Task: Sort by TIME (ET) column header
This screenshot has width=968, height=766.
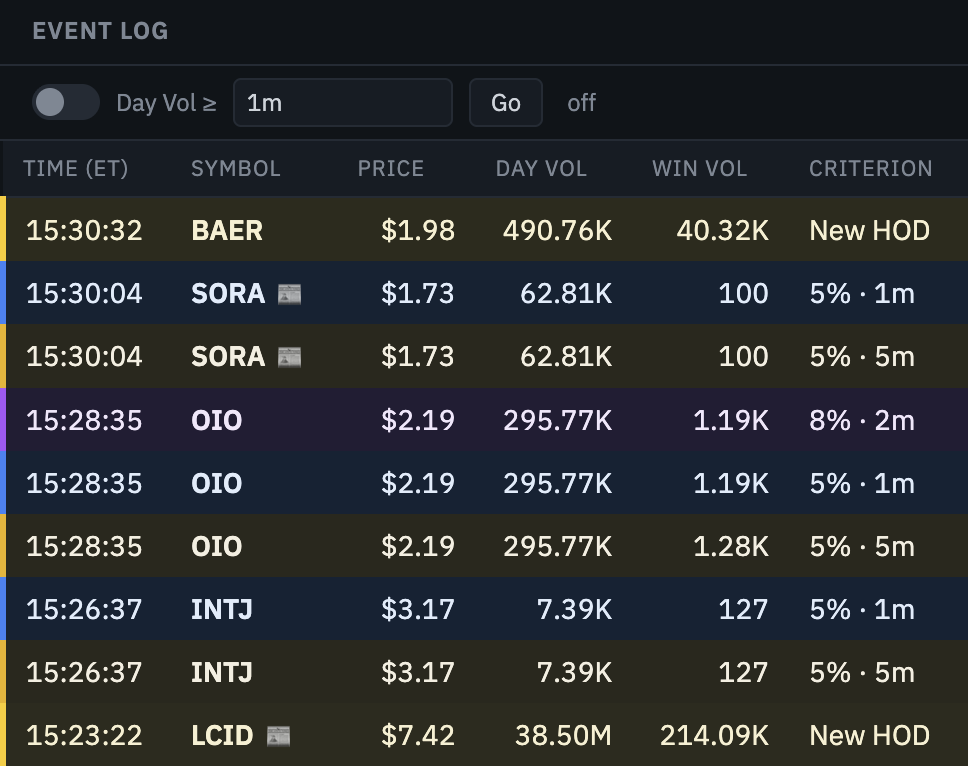Action: click(75, 169)
